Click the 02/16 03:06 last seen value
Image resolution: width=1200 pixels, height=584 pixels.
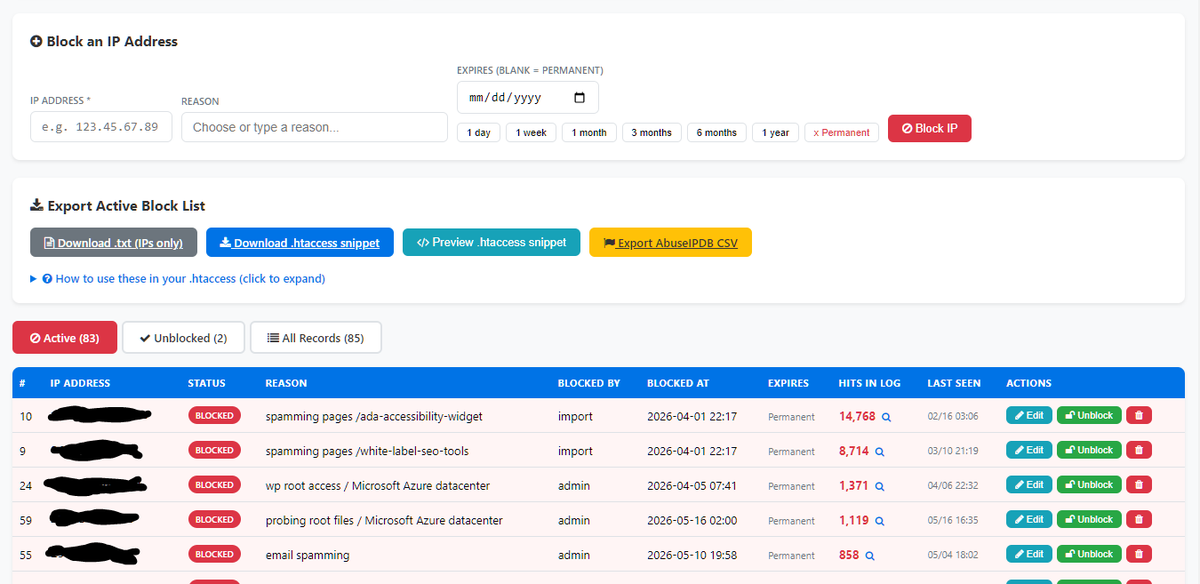coord(953,416)
